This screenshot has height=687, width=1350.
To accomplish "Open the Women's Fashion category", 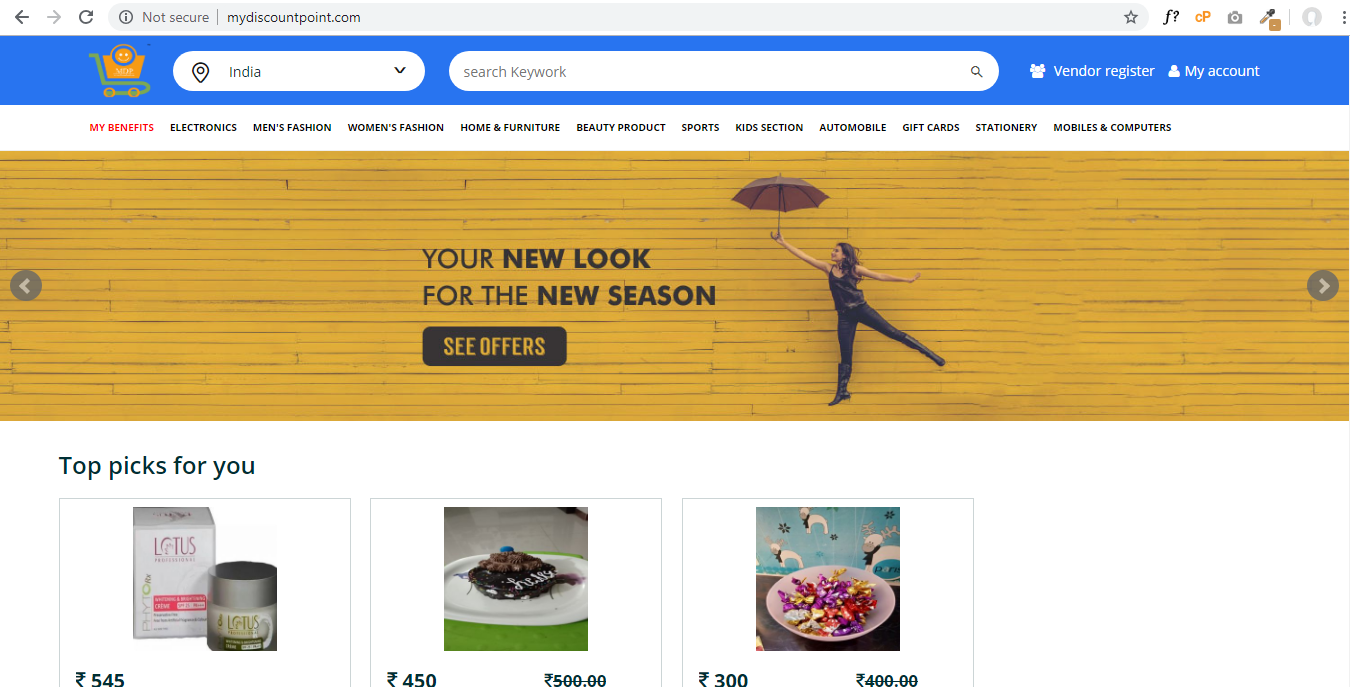I will pos(396,128).
